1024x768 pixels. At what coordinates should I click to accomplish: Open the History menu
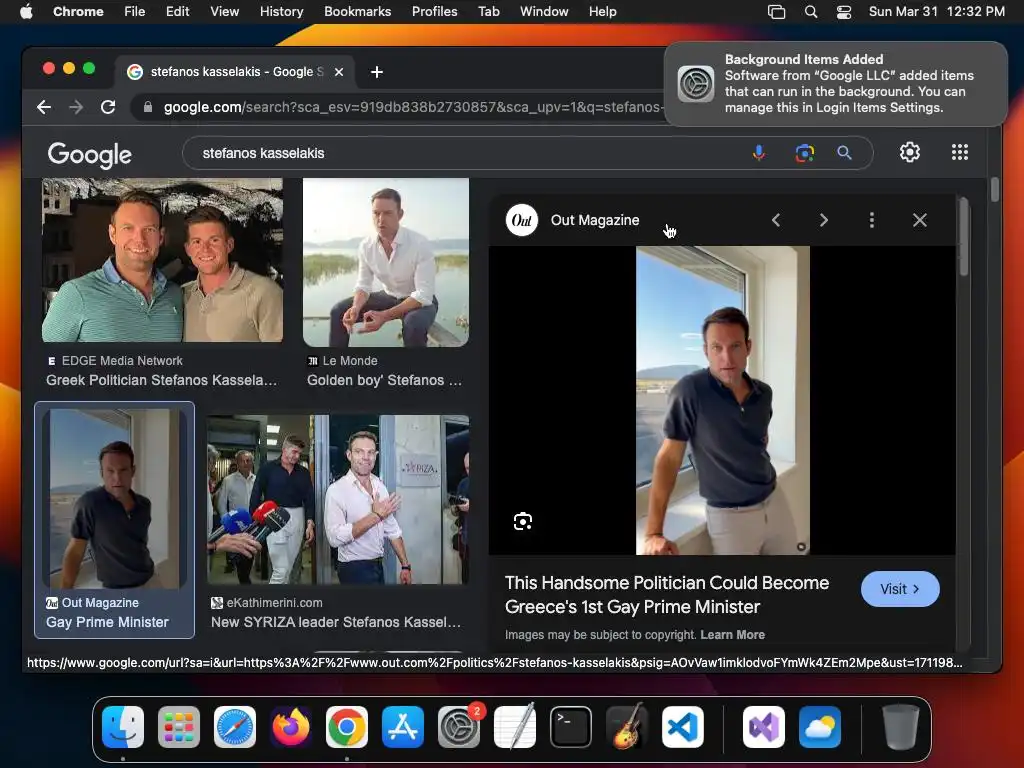(281, 11)
